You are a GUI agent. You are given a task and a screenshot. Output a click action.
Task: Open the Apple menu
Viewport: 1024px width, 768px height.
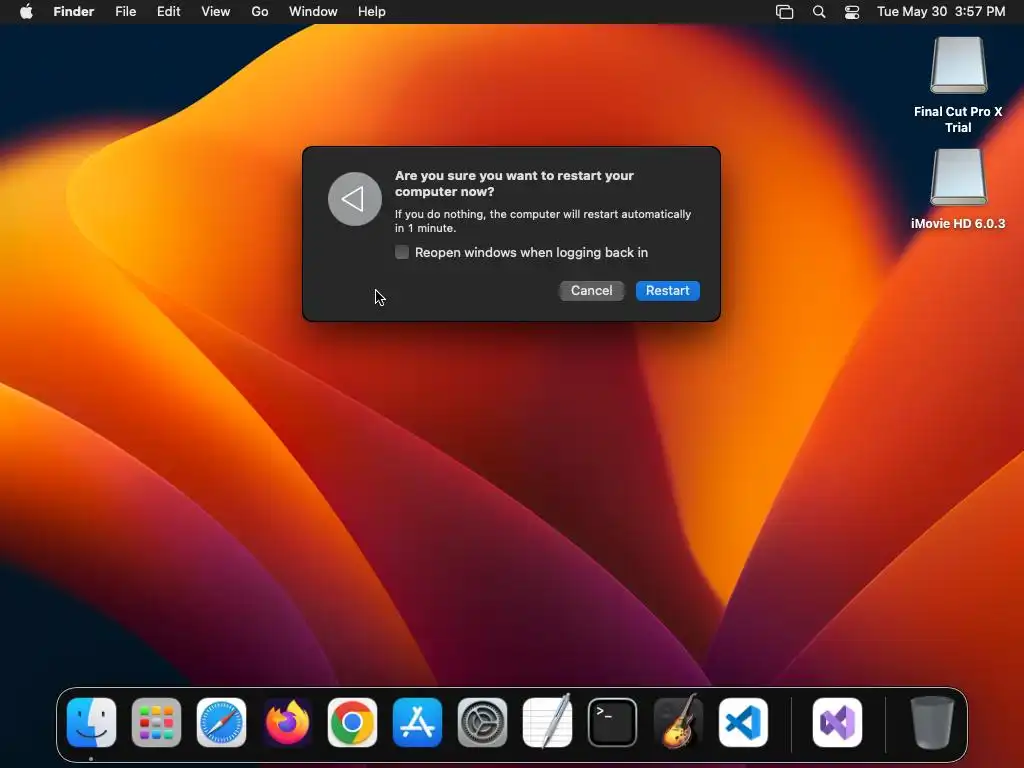point(26,12)
